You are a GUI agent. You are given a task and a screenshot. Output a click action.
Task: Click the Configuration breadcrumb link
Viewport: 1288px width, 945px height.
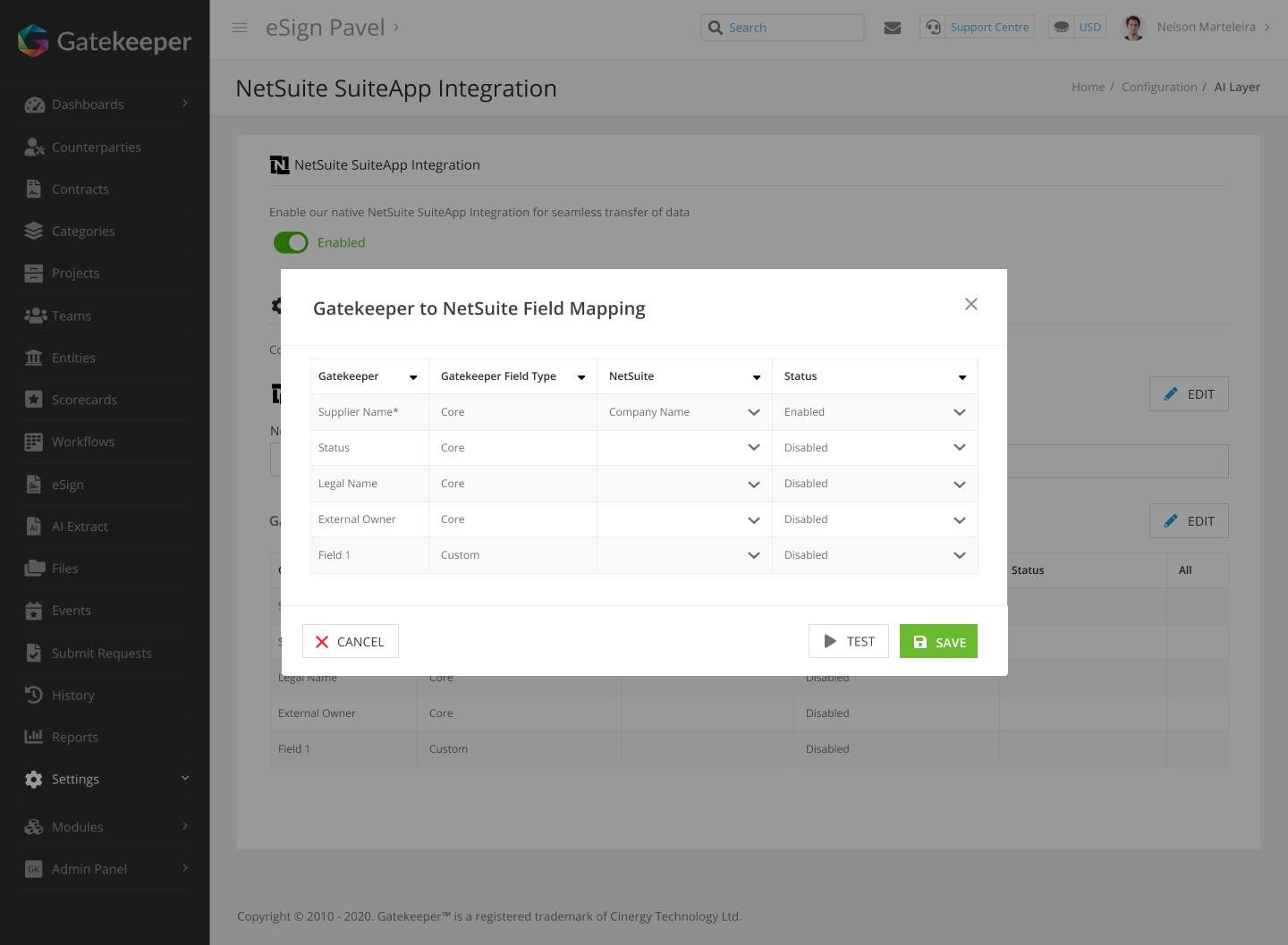[x=1159, y=87]
